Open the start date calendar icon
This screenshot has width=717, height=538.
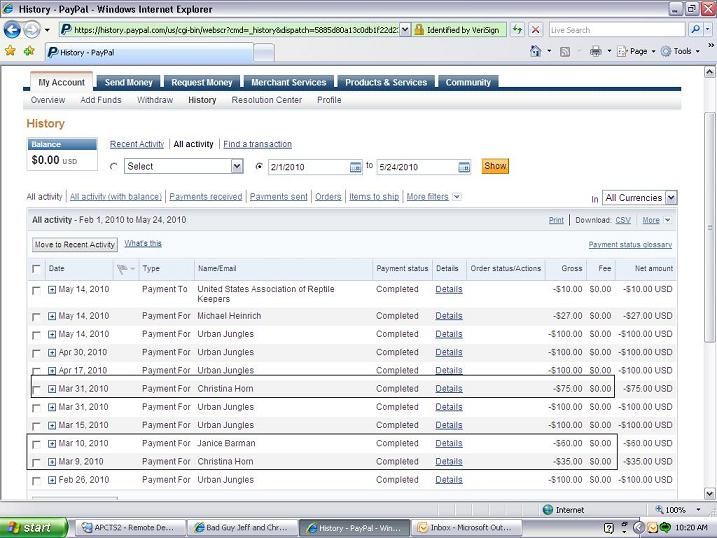(x=355, y=167)
